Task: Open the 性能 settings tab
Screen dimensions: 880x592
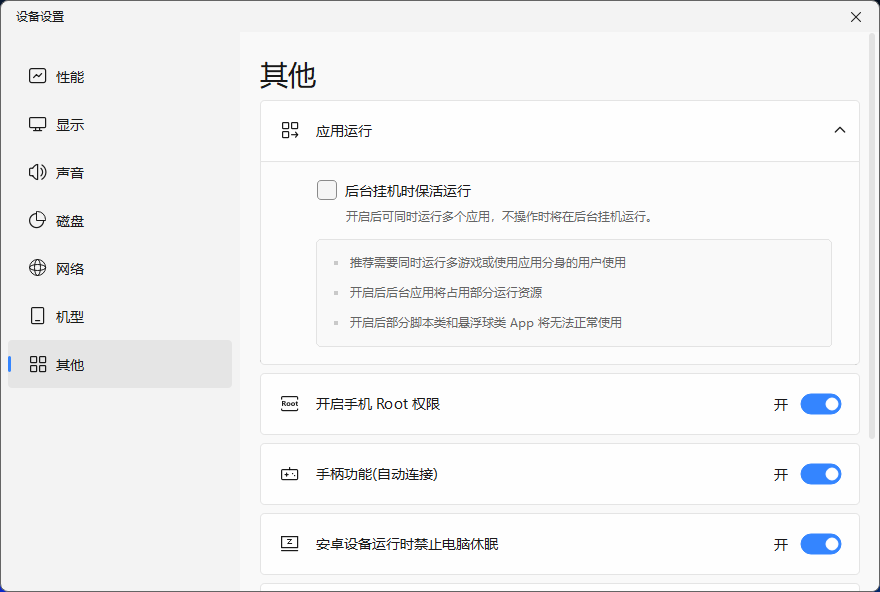Action: pyautogui.click(x=70, y=77)
